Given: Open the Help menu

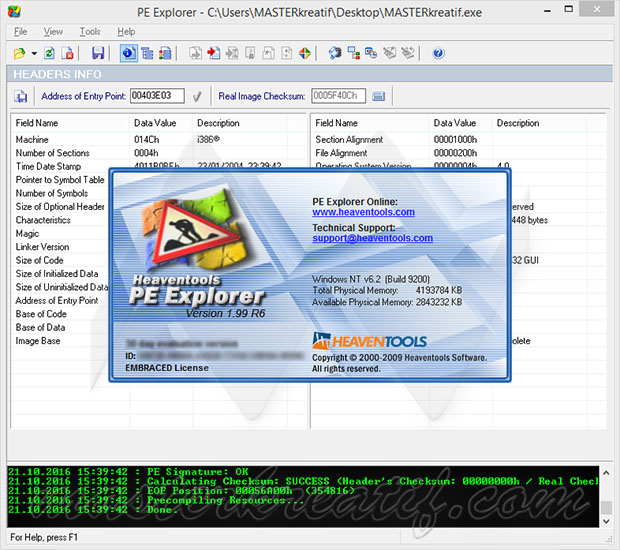Looking at the screenshot, I should [126, 32].
